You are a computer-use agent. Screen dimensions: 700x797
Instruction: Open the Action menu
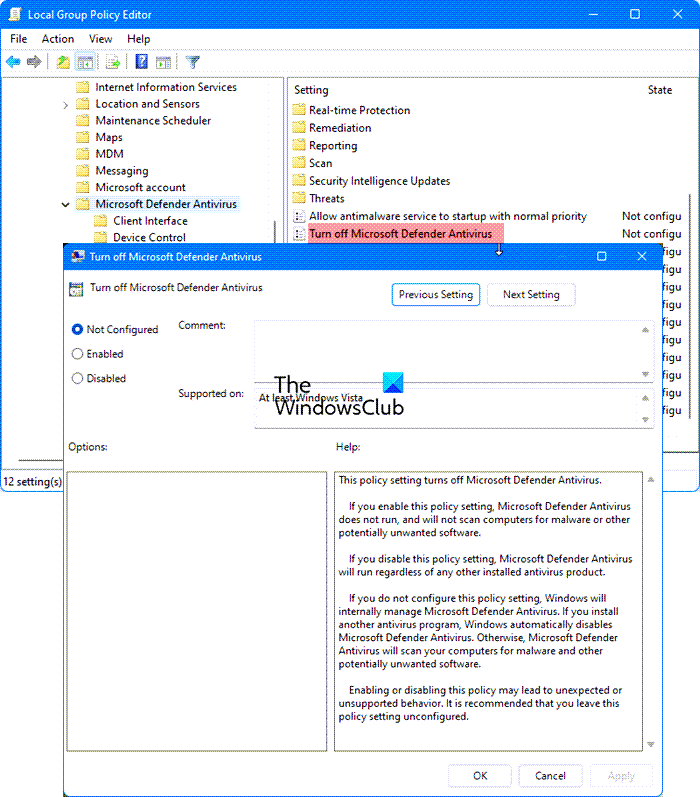(57, 39)
